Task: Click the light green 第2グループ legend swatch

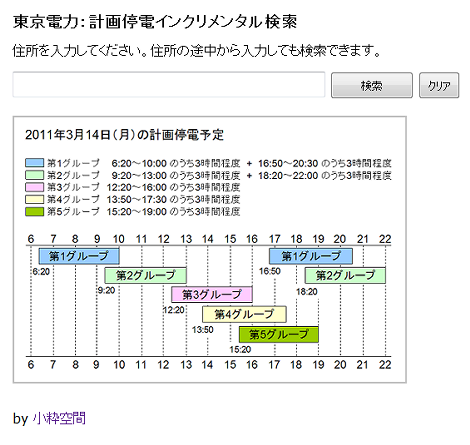Action: pyautogui.click(x=35, y=175)
